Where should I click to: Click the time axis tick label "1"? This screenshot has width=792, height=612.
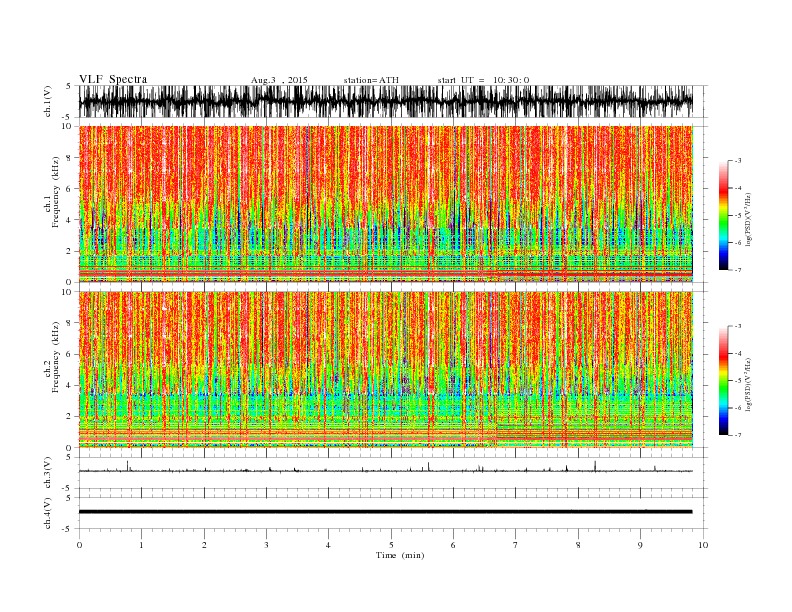(141, 545)
